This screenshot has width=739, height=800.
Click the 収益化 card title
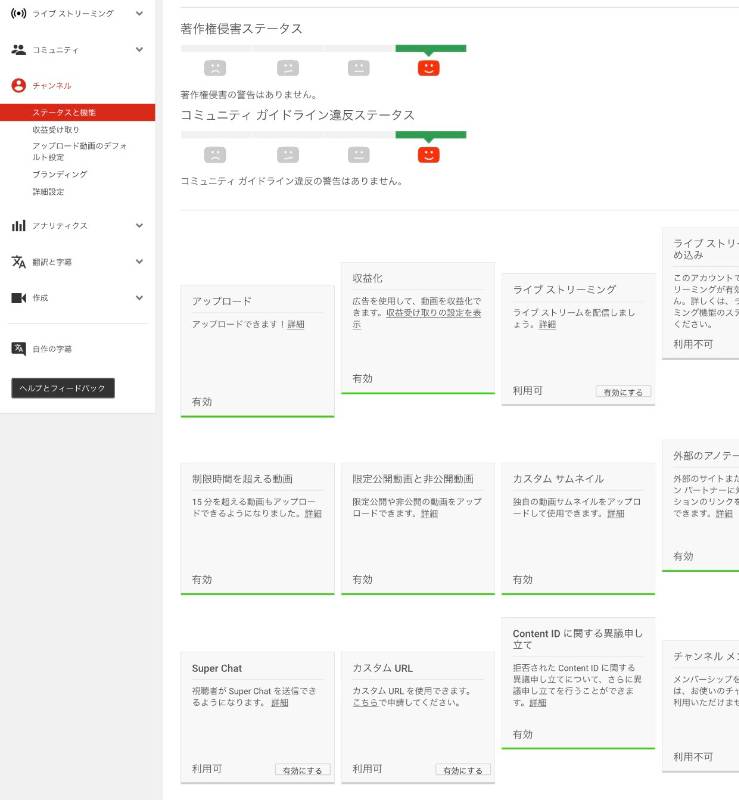point(367,278)
